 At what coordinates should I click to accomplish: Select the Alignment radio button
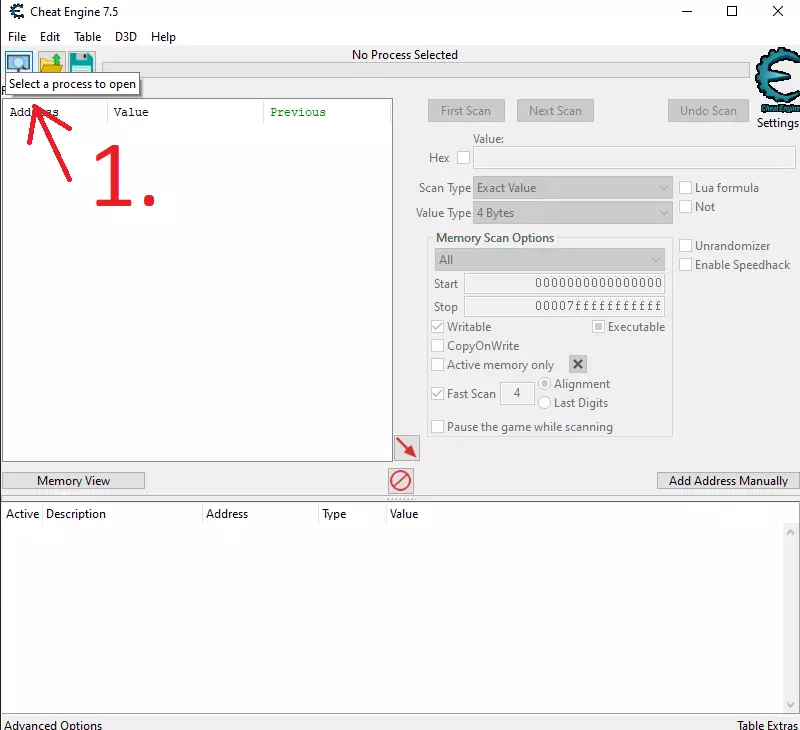point(544,384)
